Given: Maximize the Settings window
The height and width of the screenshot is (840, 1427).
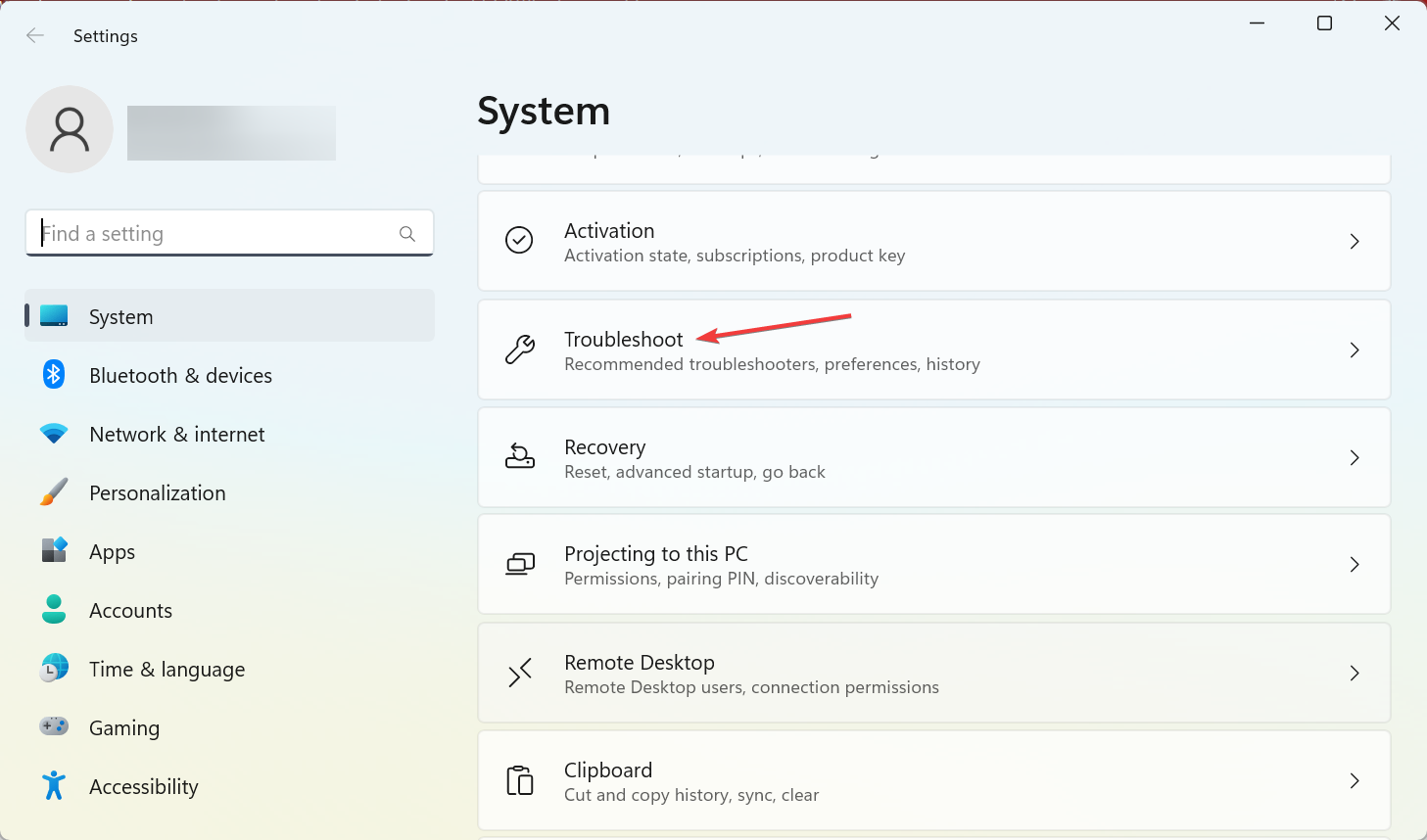Looking at the screenshot, I should (x=1324, y=23).
